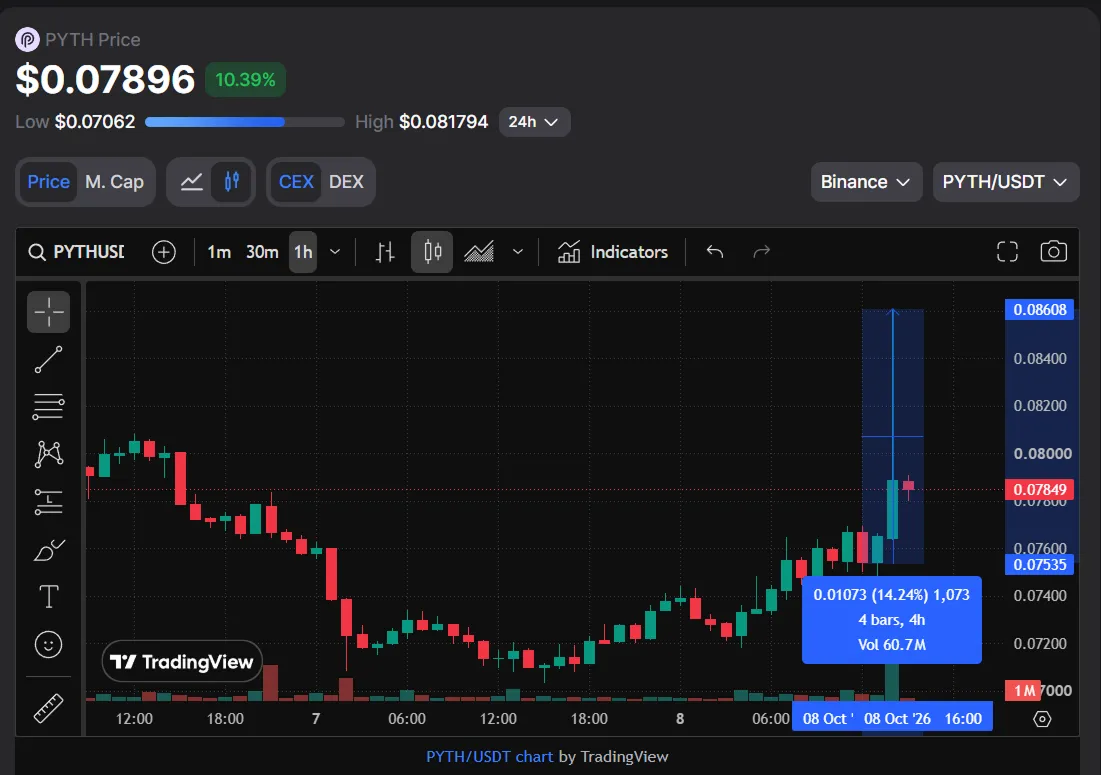Enter fullscreen chart mode

tap(1007, 252)
